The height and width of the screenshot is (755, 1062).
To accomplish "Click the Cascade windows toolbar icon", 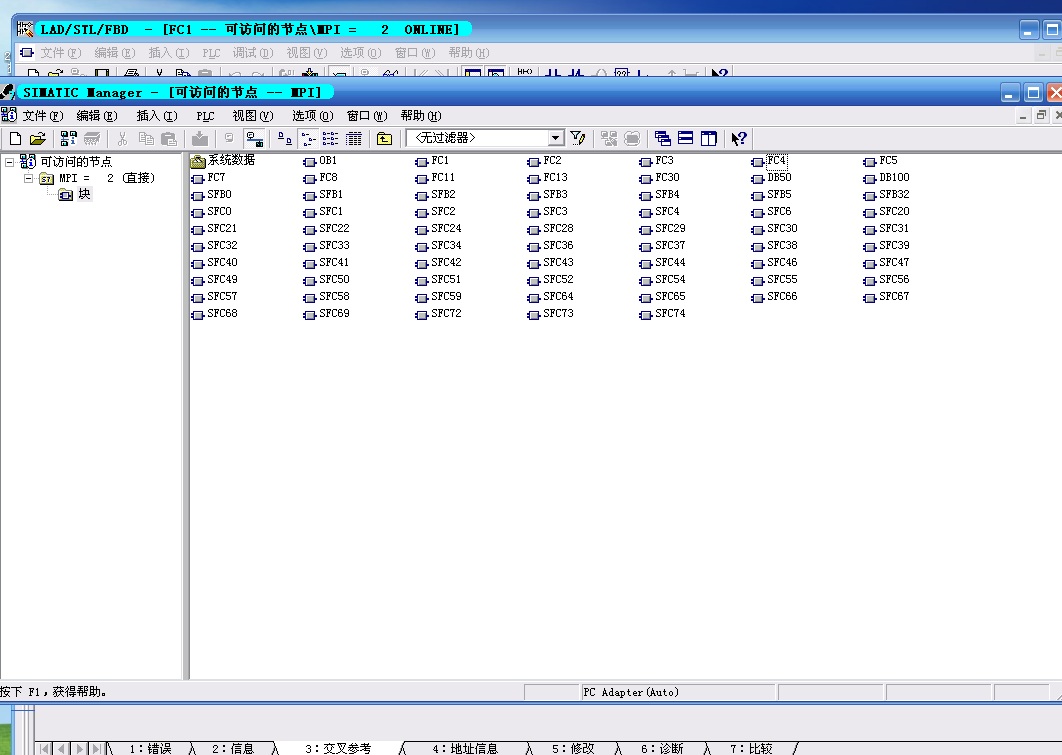I will [662, 139].
